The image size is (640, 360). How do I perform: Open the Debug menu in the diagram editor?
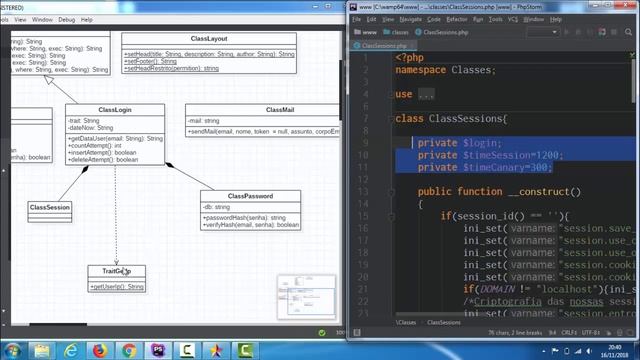(67, 20)
